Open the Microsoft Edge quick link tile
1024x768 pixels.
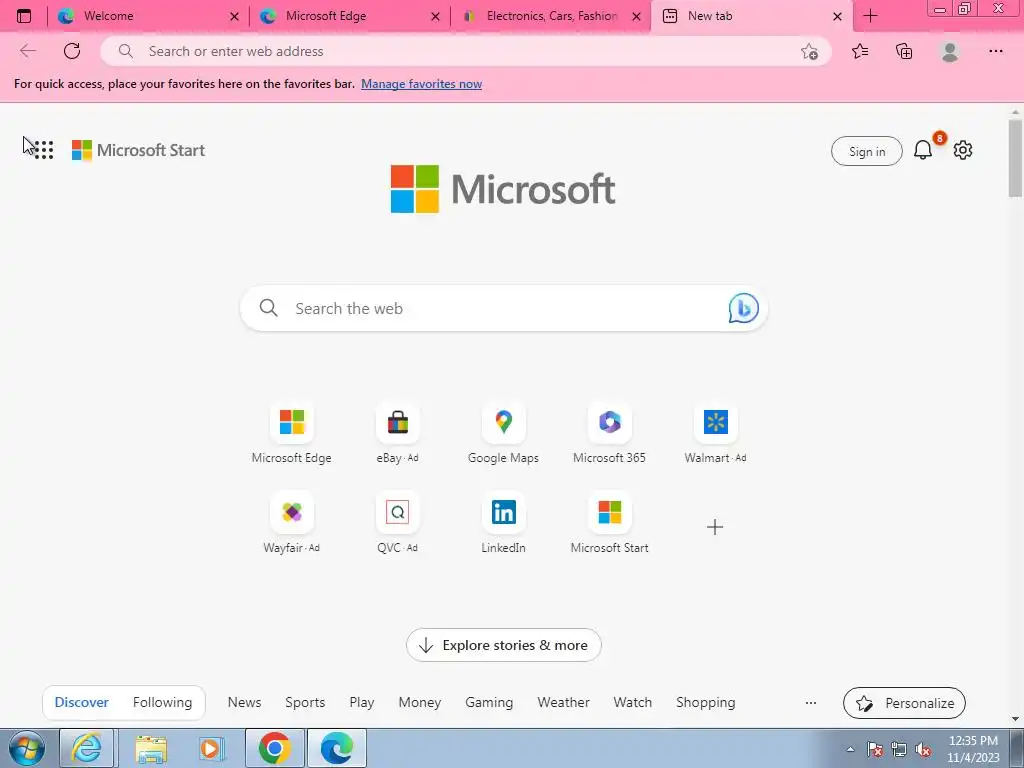[x=292, y=432]
